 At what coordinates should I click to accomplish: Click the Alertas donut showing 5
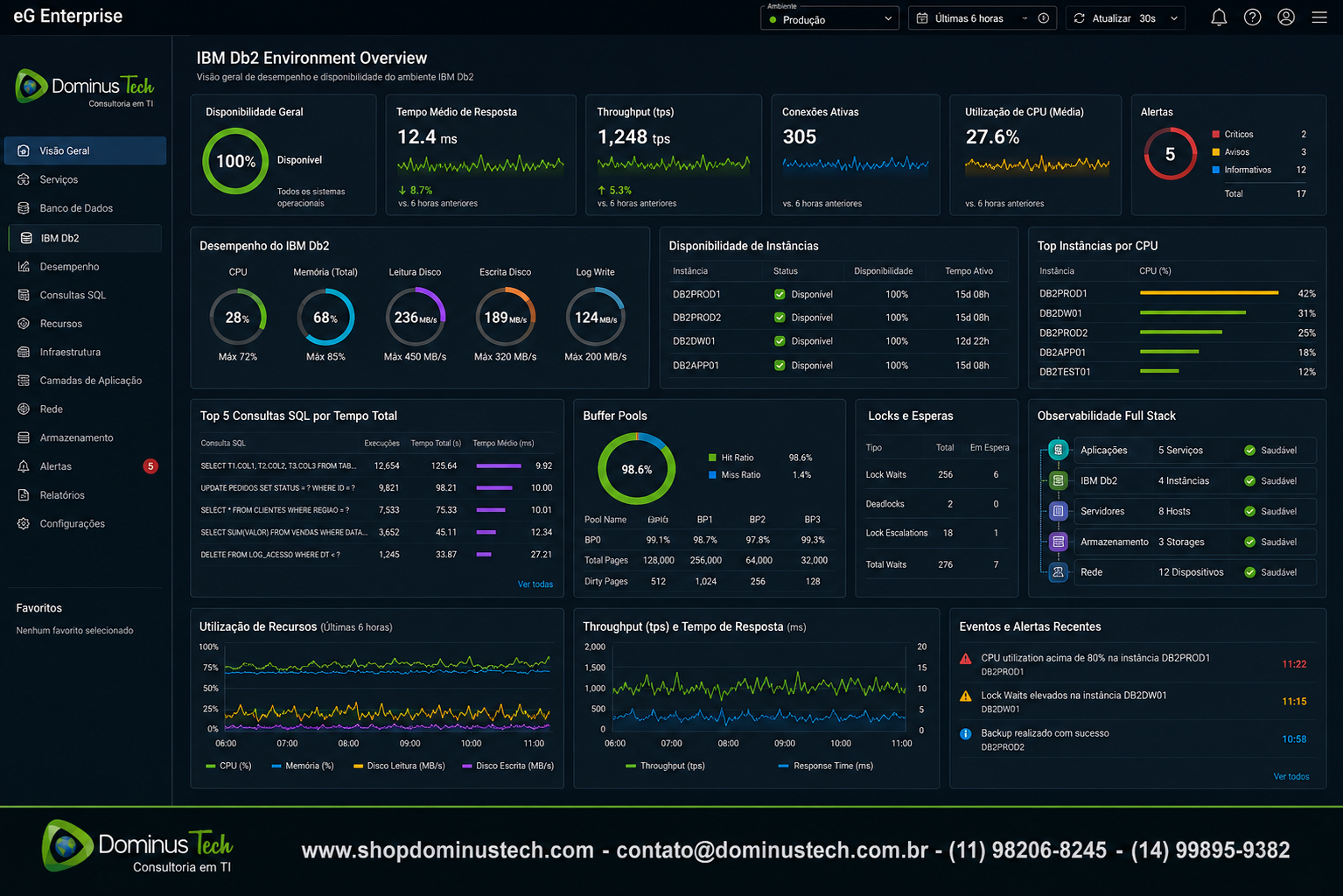click(1170, 154)
